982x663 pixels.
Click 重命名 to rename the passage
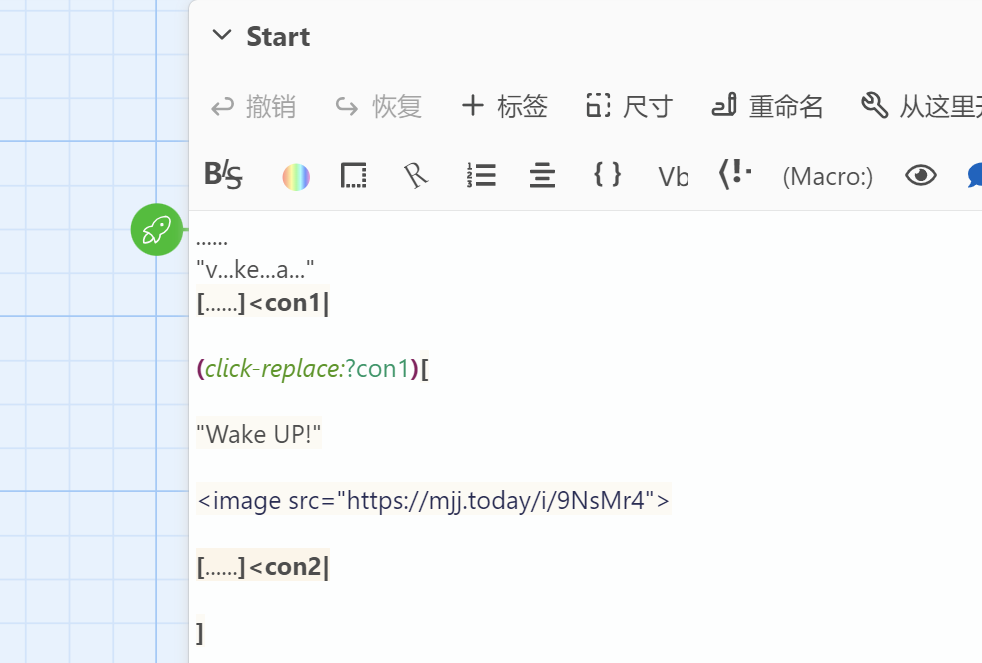point(767,106)
